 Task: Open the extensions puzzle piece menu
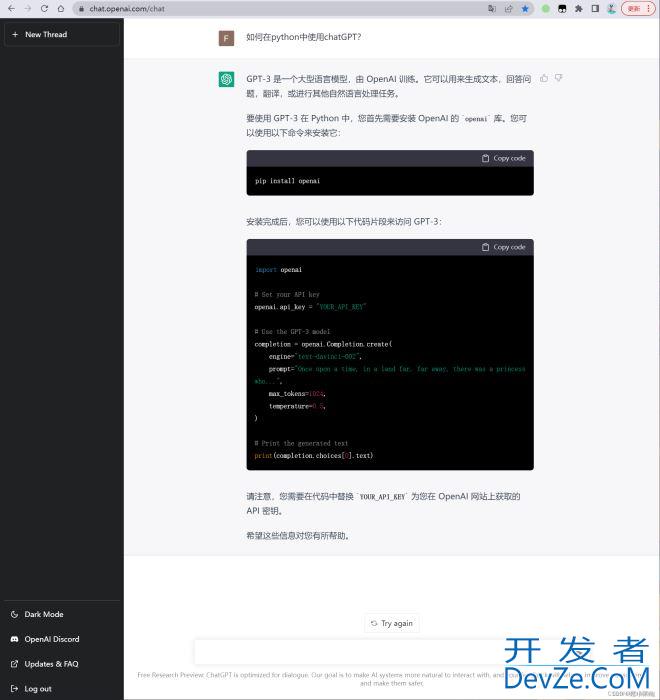point(579,8)
